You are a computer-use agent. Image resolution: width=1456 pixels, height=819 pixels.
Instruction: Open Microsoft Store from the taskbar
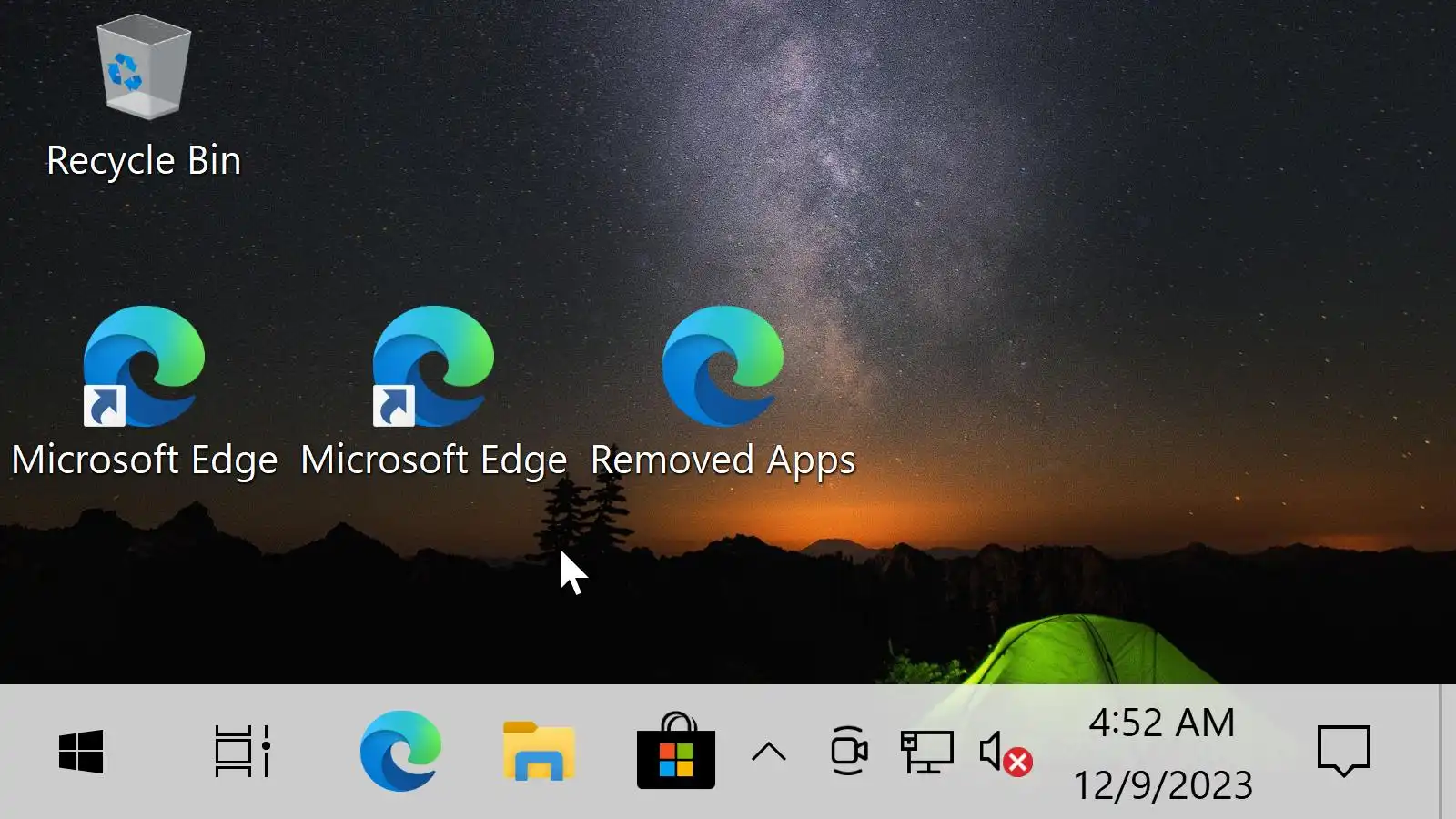(x=675, y=751)
